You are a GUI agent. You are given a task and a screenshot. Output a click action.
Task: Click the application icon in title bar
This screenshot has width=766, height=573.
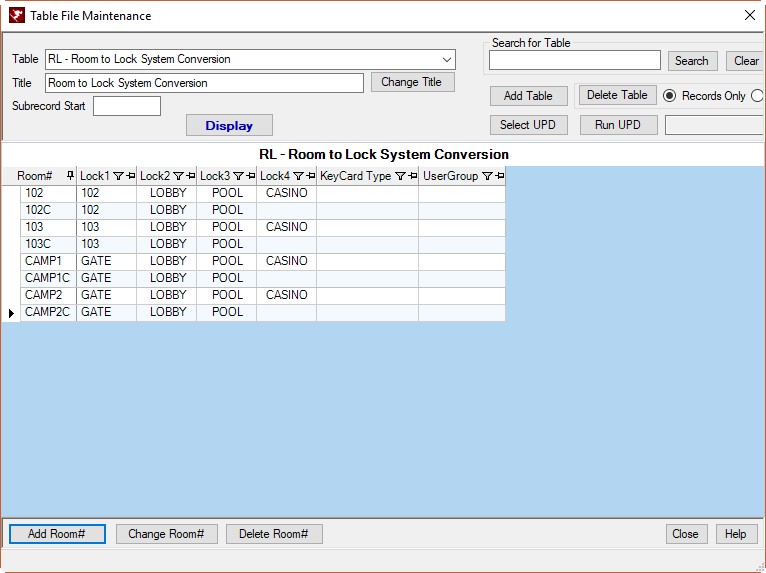tap(17, 16)
